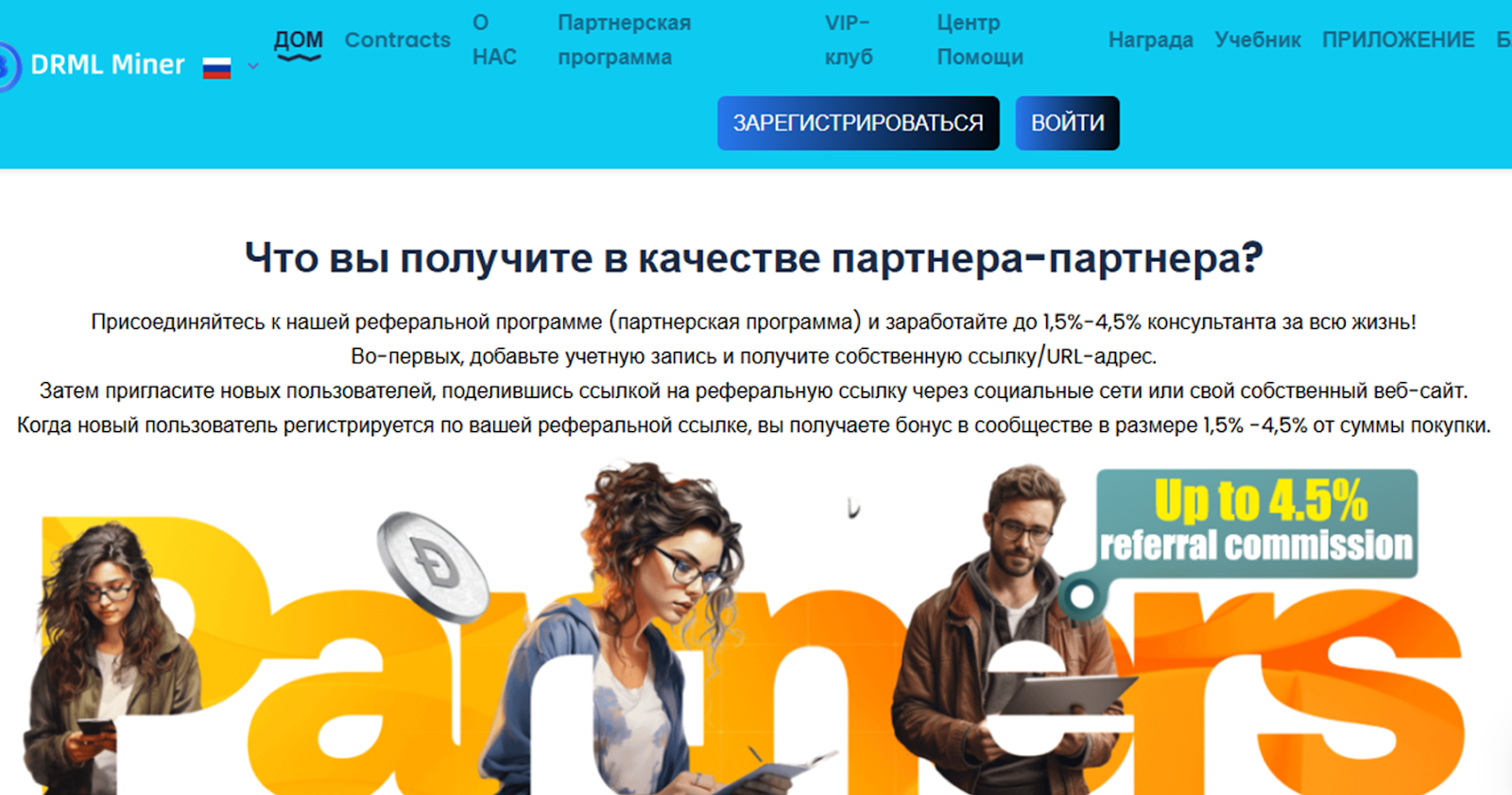Click the silver Dogecoin coin graphic
Image resolution: width=1512 pixels, height=795 pixels.
432,567
